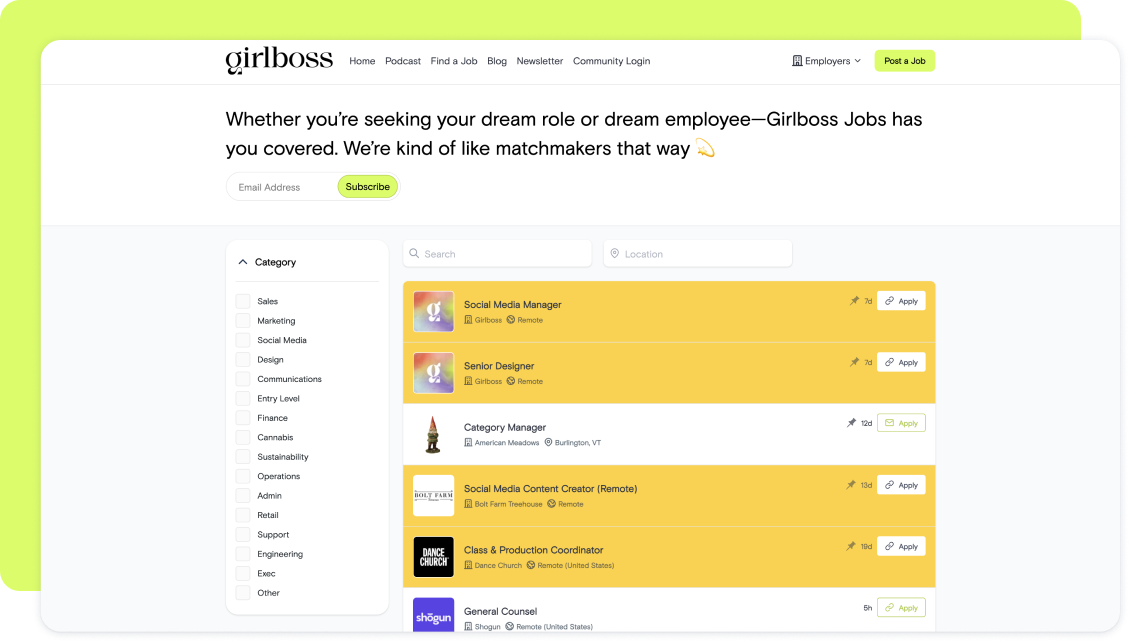Apply to the Social Media Content Creator job

tap(900, 485)
